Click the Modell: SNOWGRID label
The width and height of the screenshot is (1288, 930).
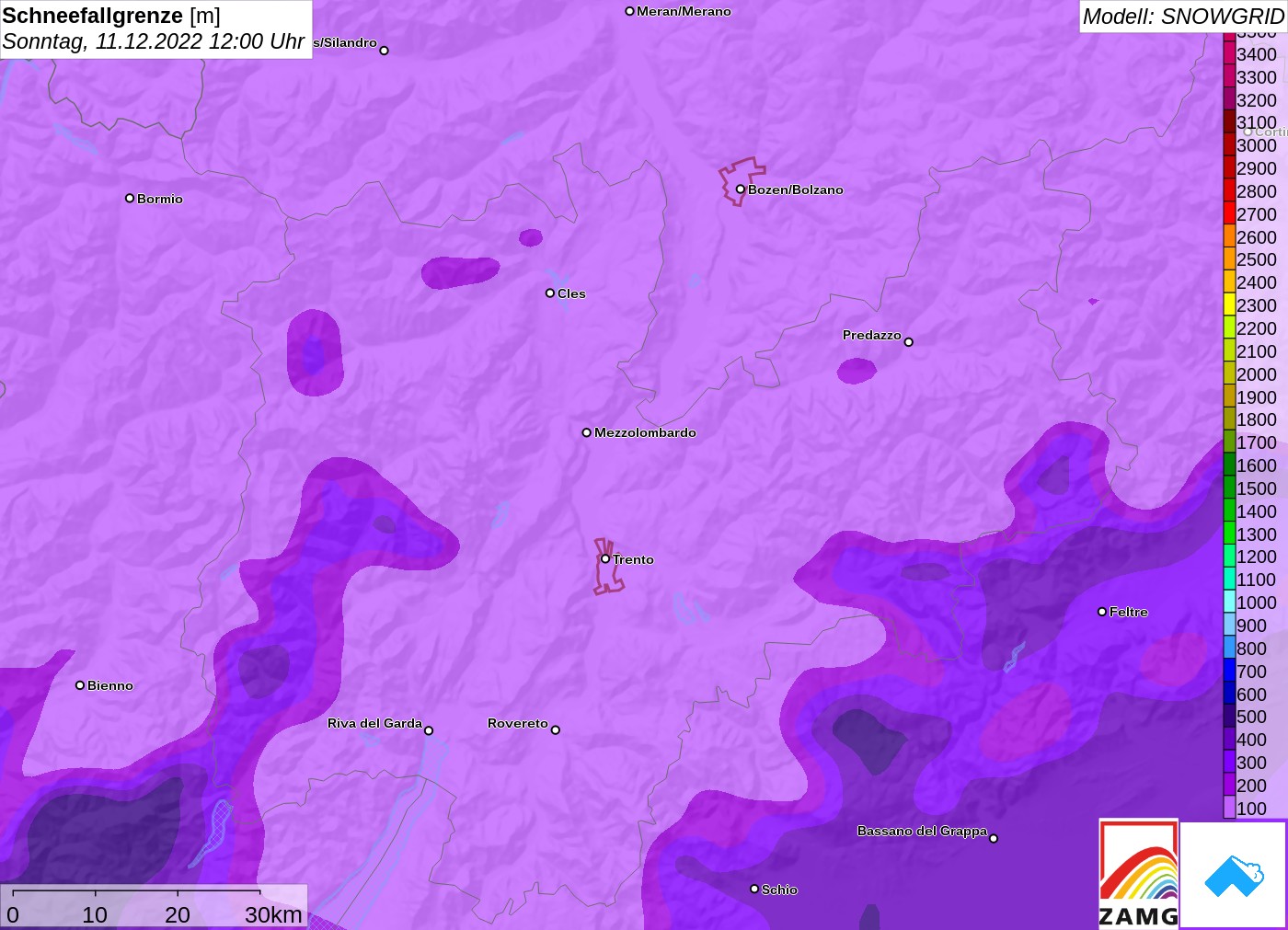click(x=1182, y=17)
